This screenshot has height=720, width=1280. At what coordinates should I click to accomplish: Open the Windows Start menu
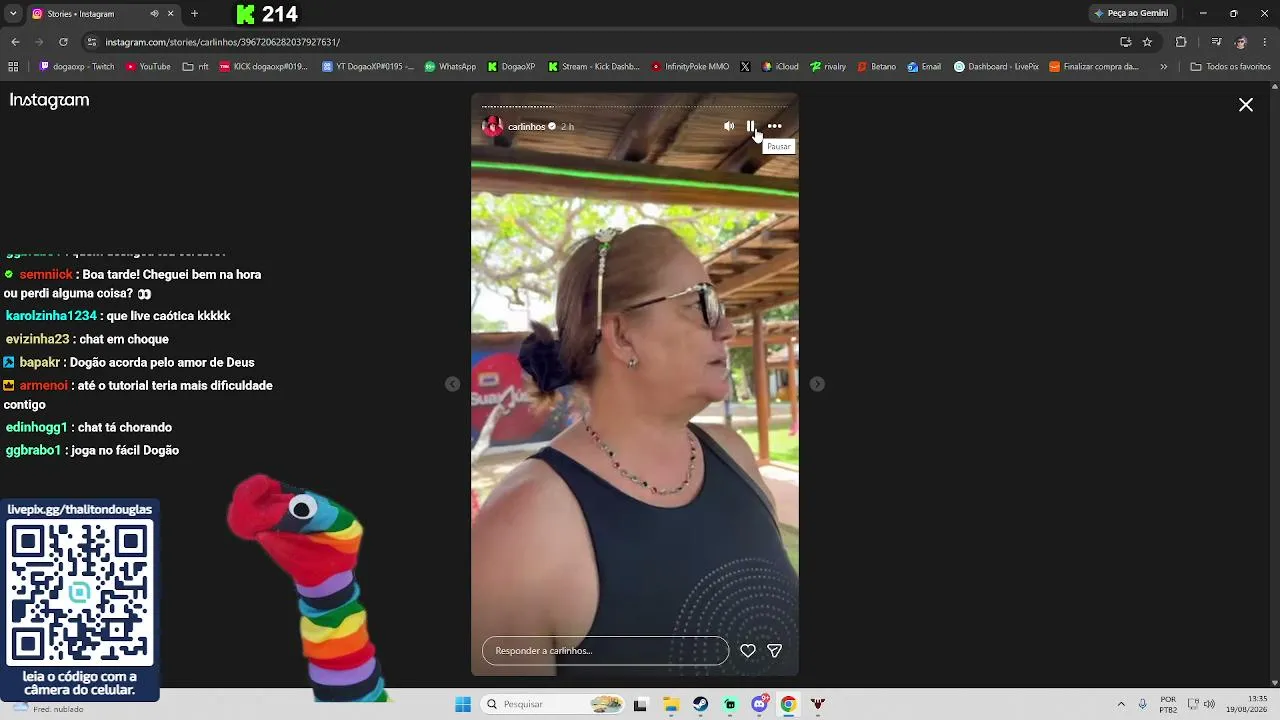[x=463, y=704]
